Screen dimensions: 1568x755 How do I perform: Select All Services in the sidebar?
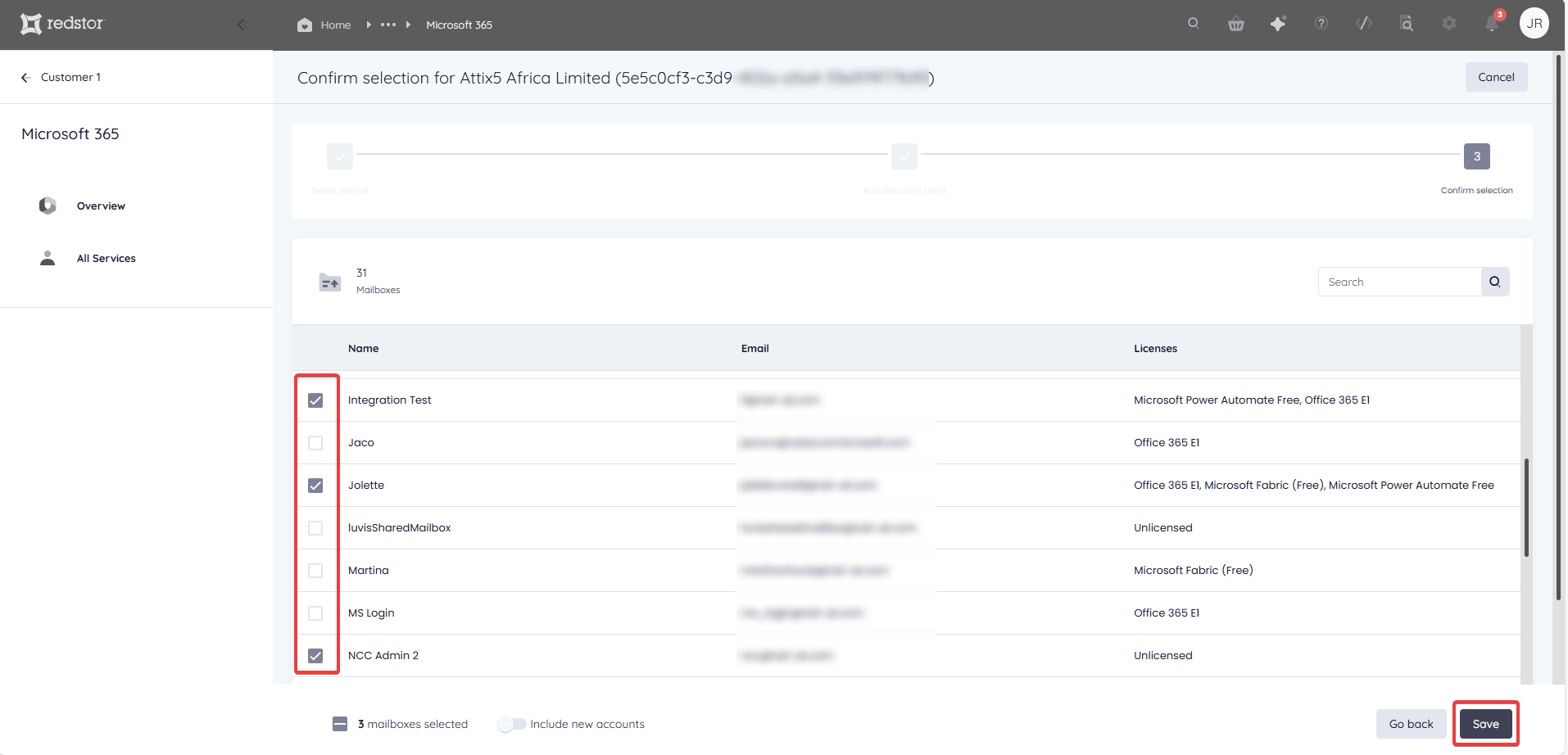pyautogui.click(x=106, y=259)
